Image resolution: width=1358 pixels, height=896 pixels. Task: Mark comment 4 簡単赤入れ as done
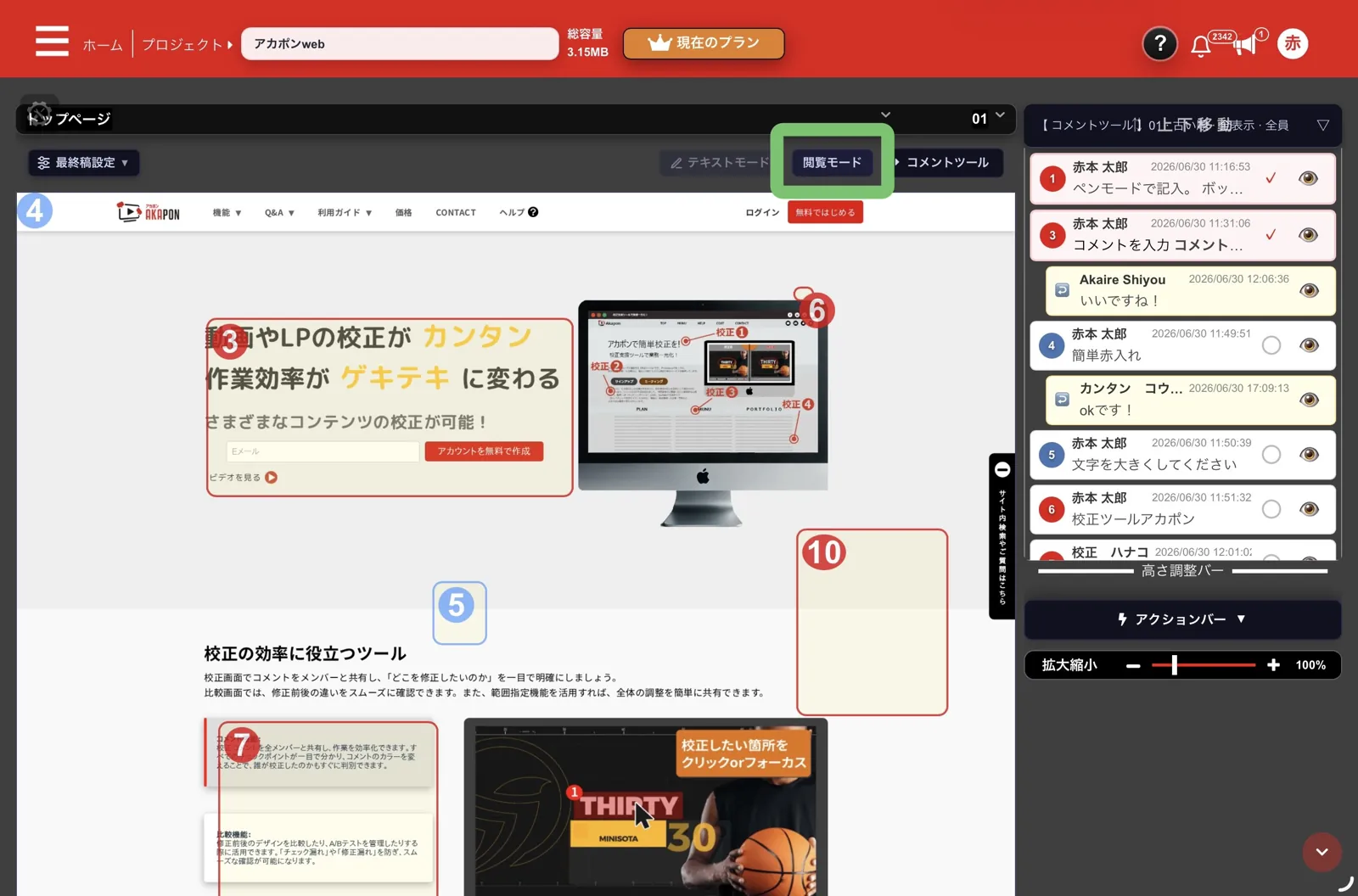coord(1271,345)
